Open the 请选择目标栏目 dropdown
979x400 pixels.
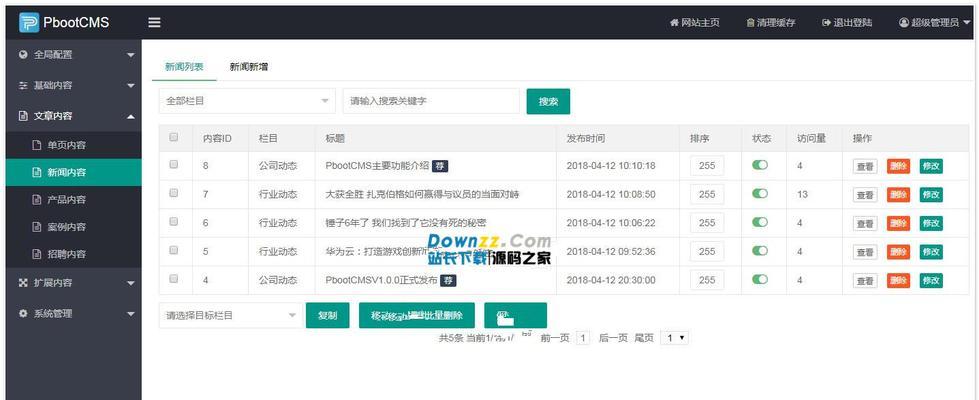pos(230,316)
